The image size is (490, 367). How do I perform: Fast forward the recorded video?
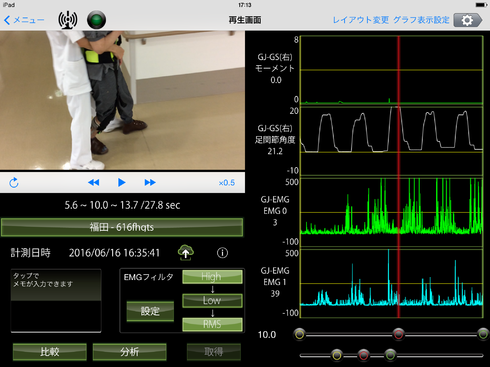click(150, 182)
